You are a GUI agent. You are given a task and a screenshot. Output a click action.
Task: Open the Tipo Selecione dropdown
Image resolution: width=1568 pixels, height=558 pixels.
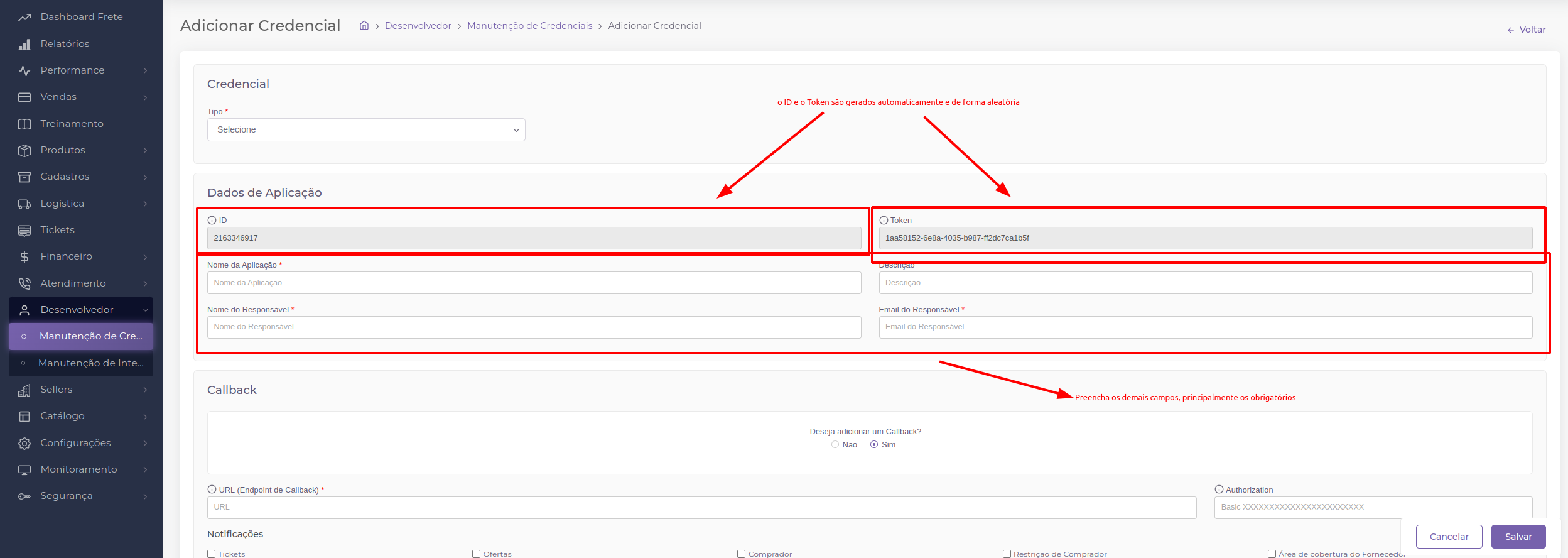(366, 130)
